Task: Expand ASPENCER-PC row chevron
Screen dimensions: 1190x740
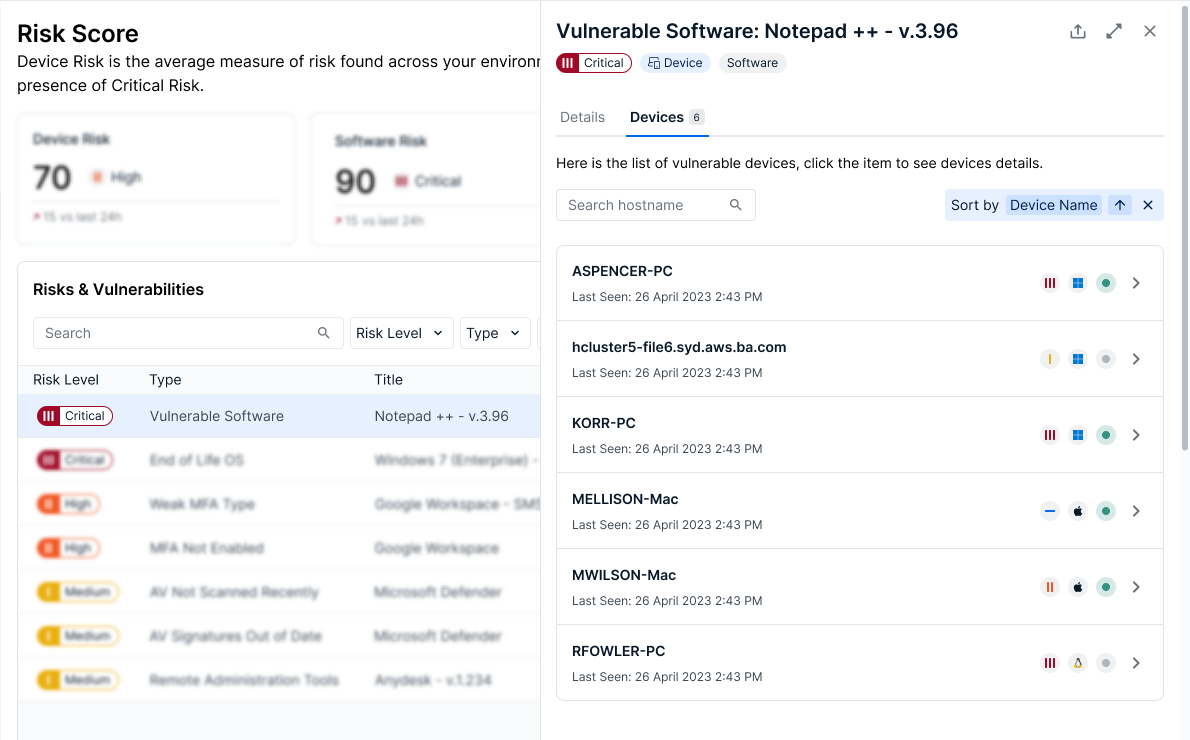Action: tap(1136, 283)
